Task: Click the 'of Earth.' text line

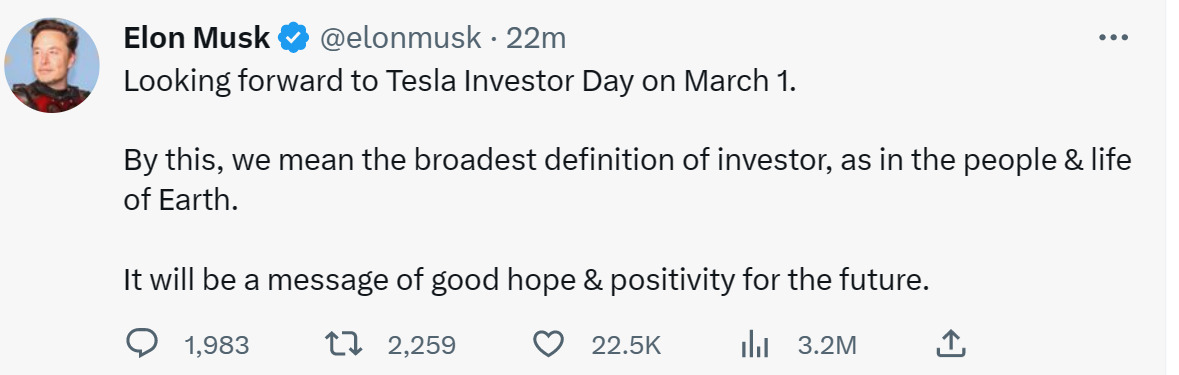Action: point(180,201)
